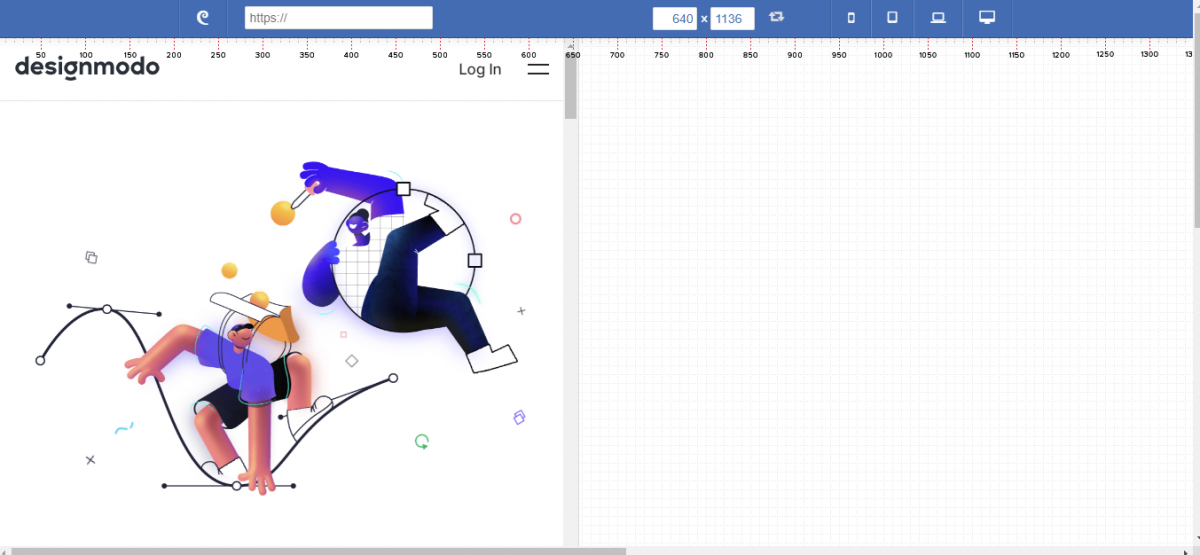Click the app logo icon in the top bar
The height and width of the screenshot is (555, 1200).
pyautogui.click(x=203, y=18)
